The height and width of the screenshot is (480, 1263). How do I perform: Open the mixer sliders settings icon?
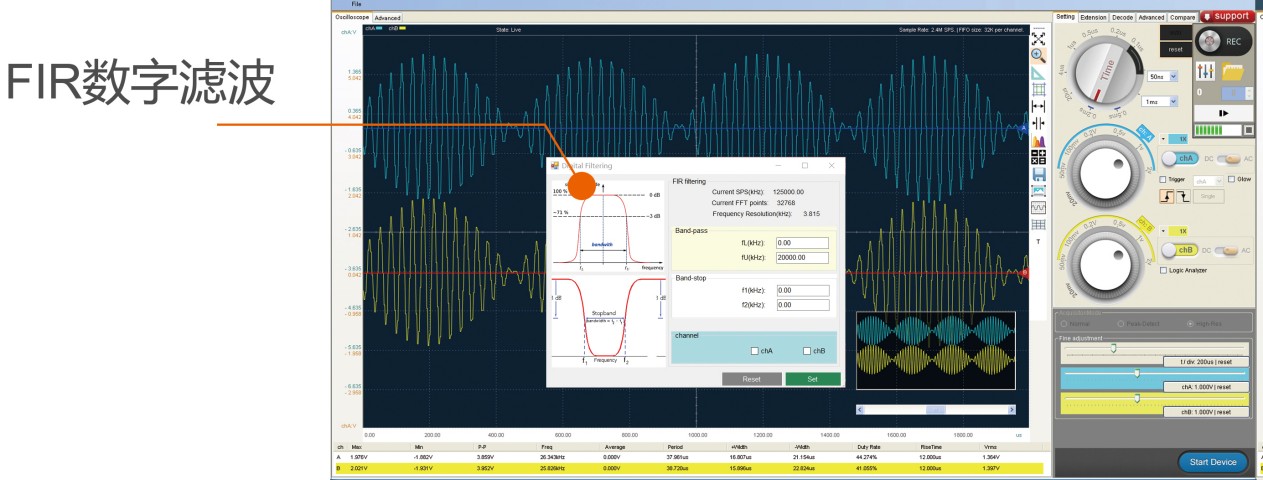1205,71
